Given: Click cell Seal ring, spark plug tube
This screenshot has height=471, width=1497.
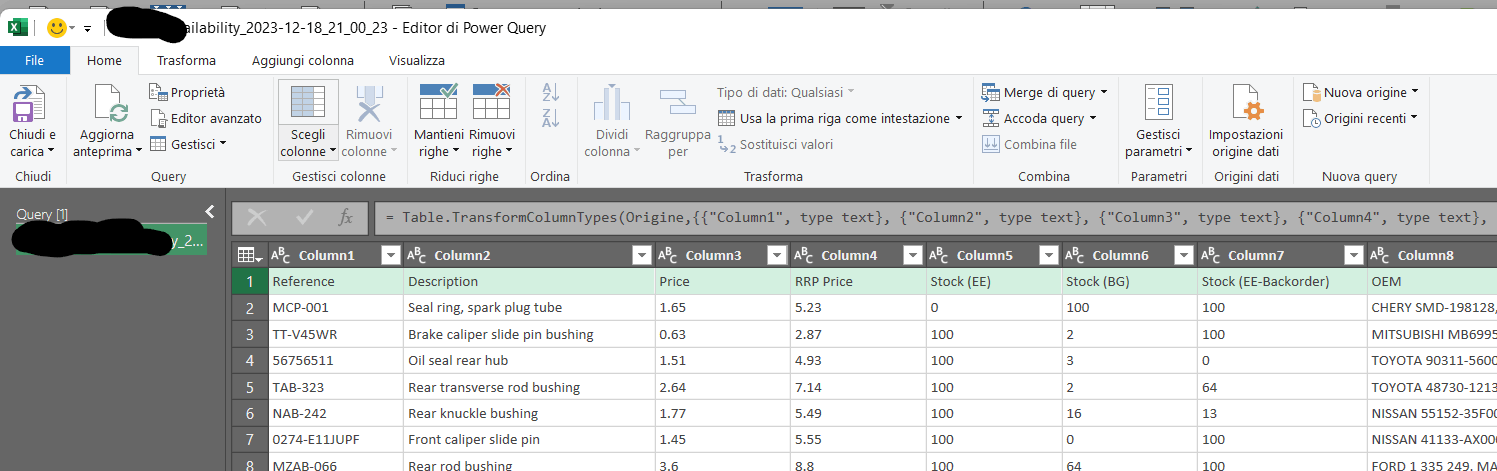Looking at the screenshot, I should click(x=529, y=307).
